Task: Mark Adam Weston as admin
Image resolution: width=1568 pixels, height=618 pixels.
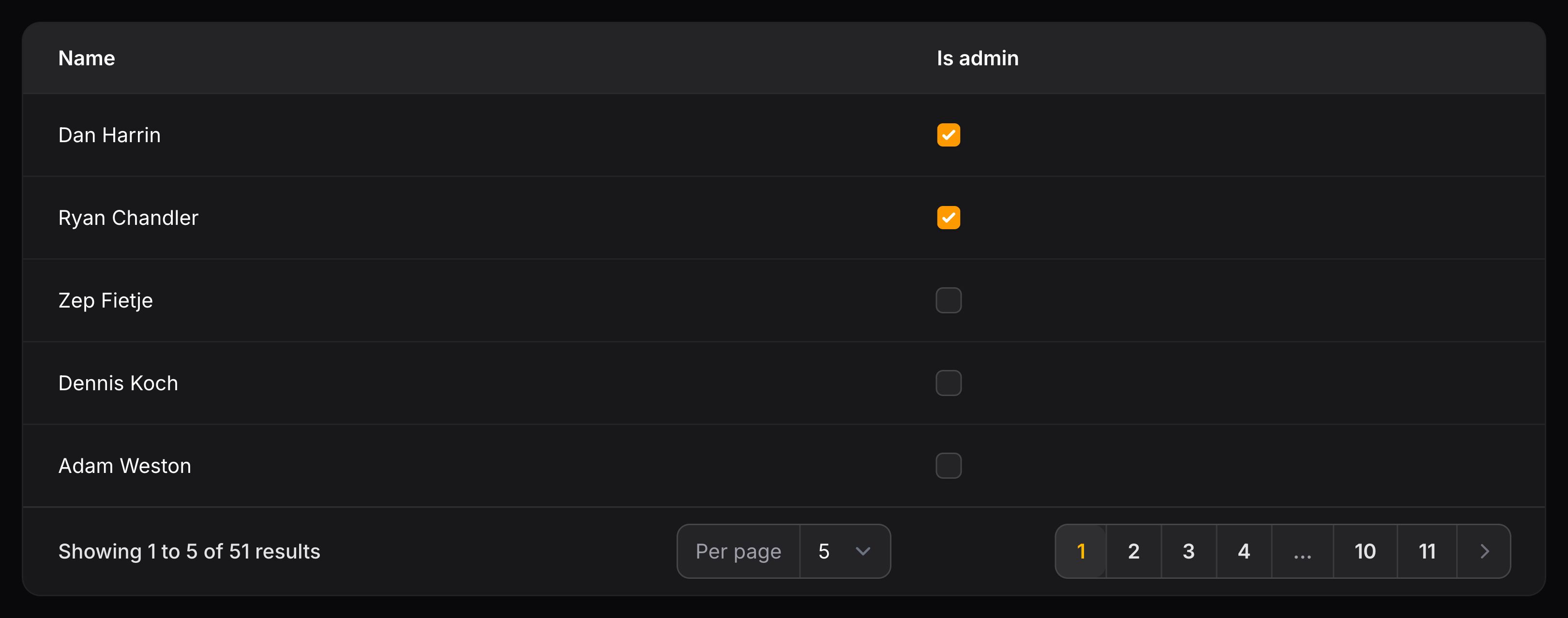Action: (x=949, y=465)
